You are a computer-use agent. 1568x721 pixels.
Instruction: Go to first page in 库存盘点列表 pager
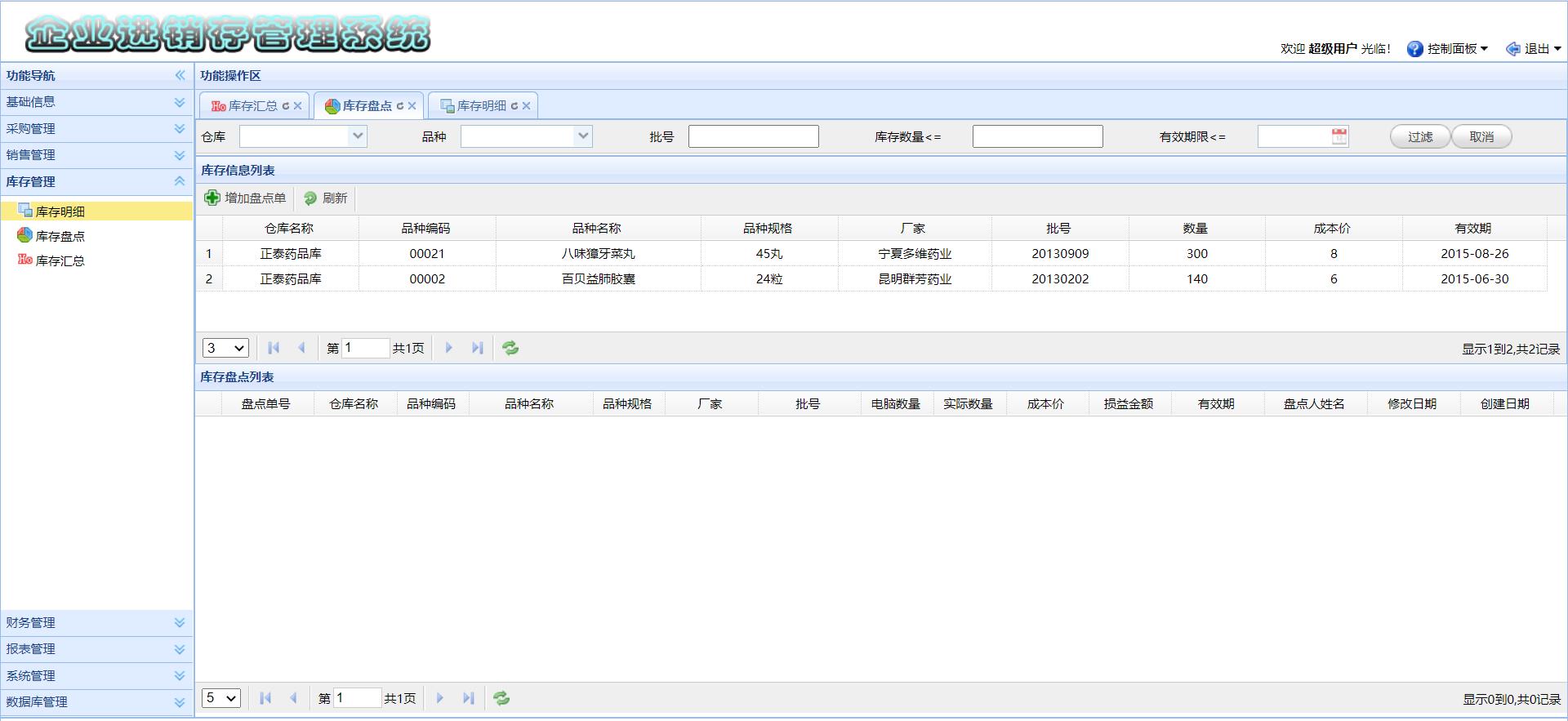pyautogui.click(x=265, y=698)
